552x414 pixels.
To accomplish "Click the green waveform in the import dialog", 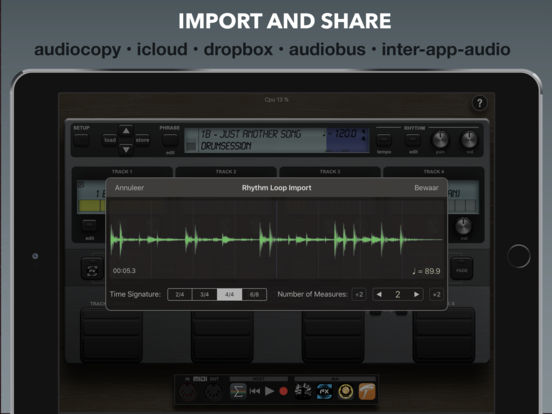I will coord(276,239).
